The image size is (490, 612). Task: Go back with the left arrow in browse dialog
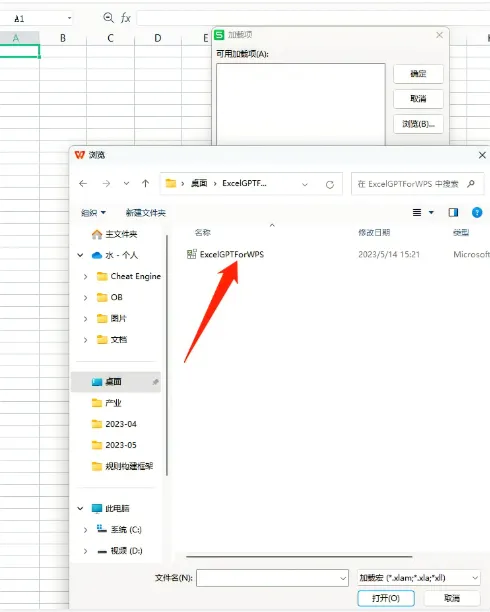(x=83, y=183)
